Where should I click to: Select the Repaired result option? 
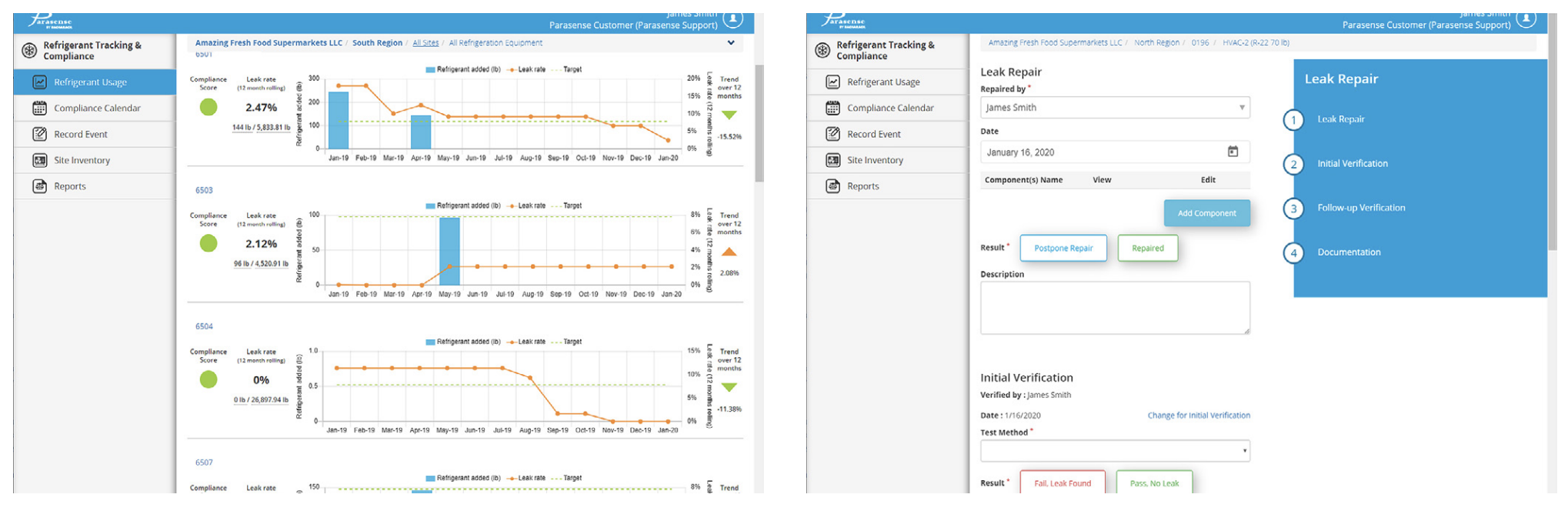pos(1147,249)
